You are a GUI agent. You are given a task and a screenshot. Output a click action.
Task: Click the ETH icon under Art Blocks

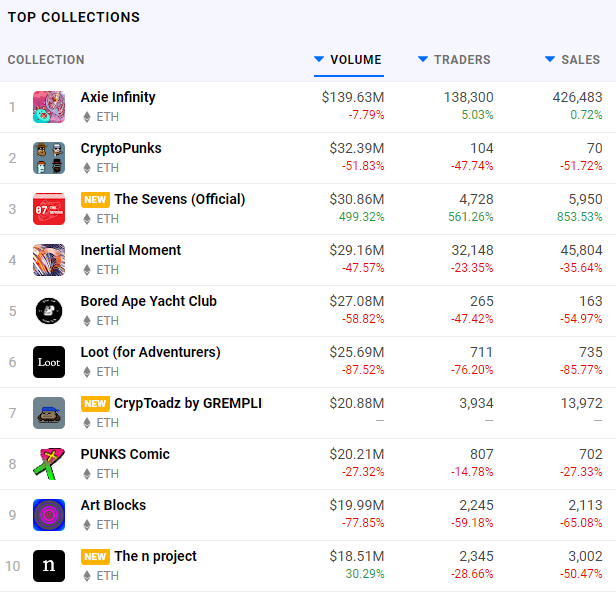click(x=87, y=525)
